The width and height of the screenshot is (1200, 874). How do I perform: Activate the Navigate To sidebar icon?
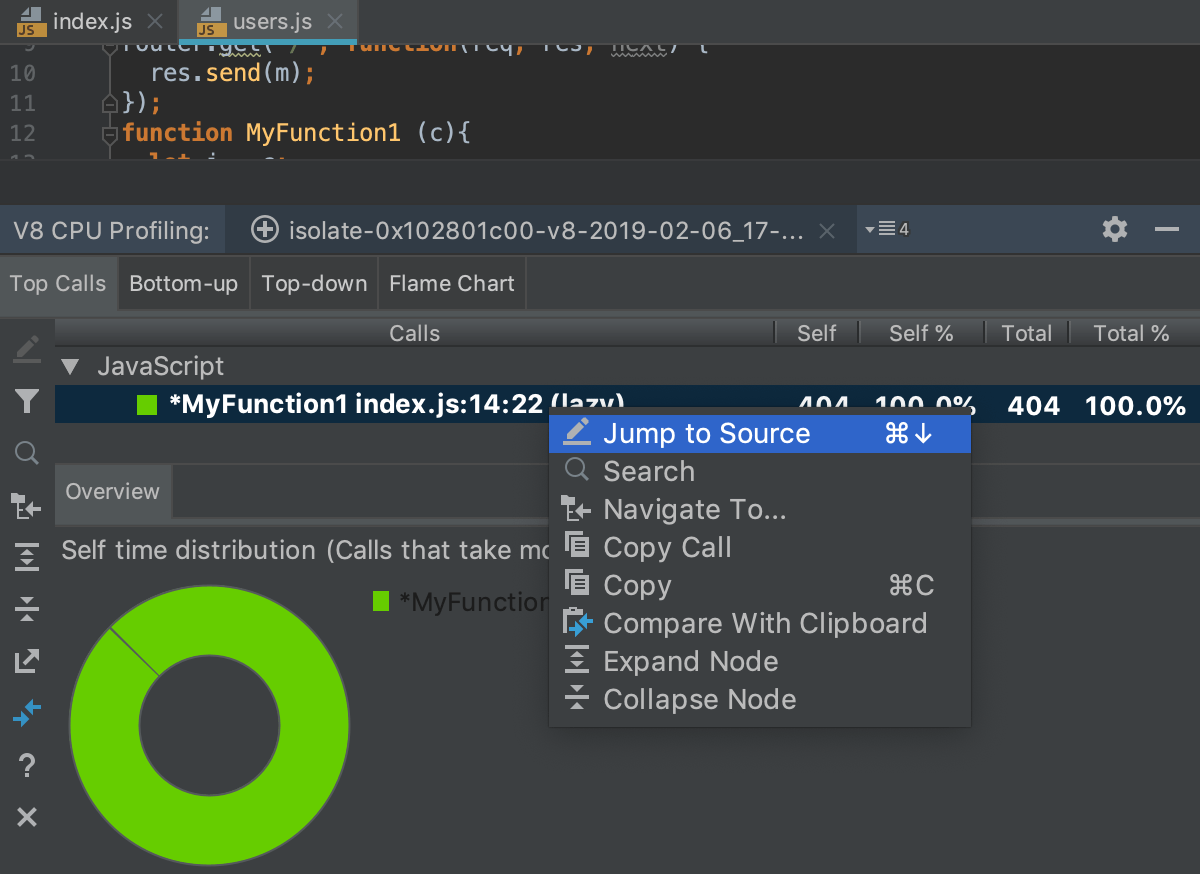(27, 505)
